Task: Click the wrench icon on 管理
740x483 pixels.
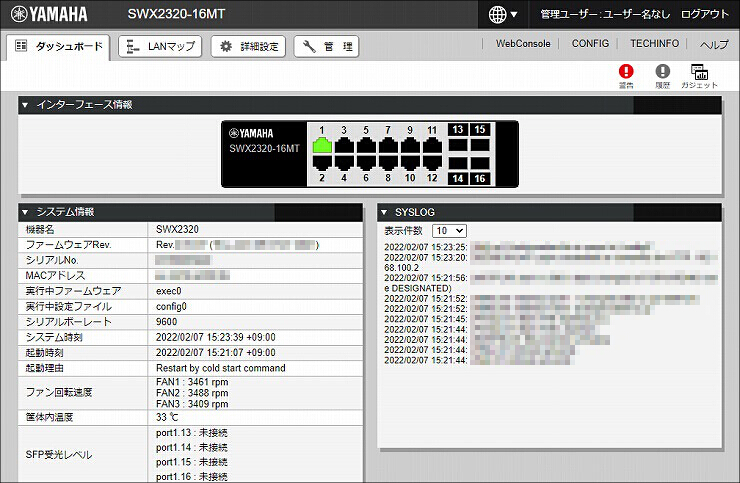Action: click(309, 46)
